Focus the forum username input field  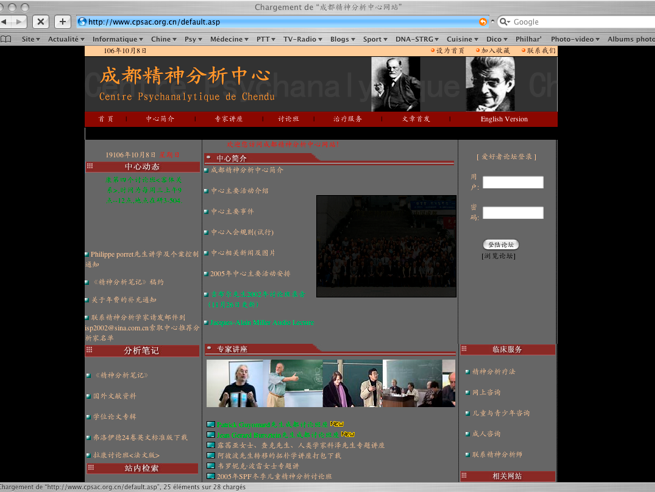[x=513, y=183]
